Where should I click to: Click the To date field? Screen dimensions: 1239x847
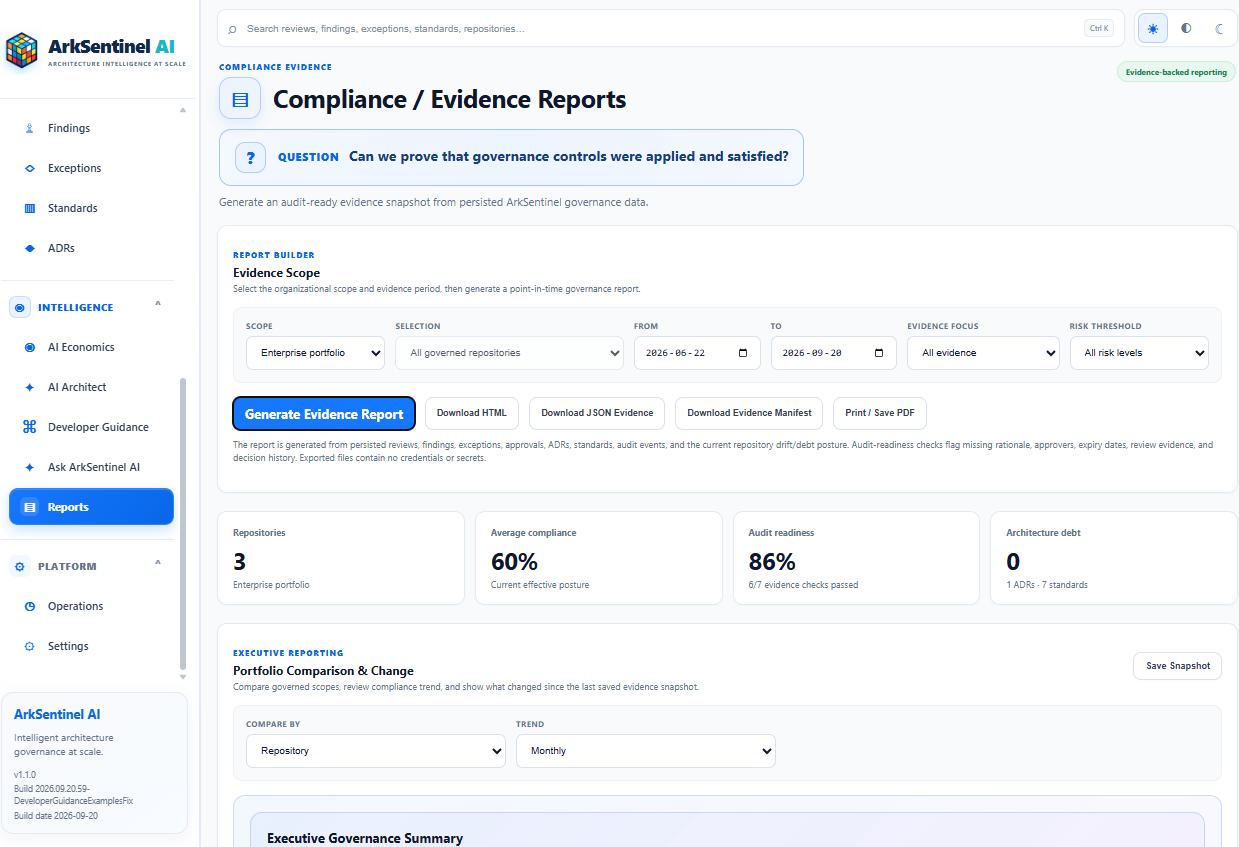pyautogui.click(x=834, y=353)
